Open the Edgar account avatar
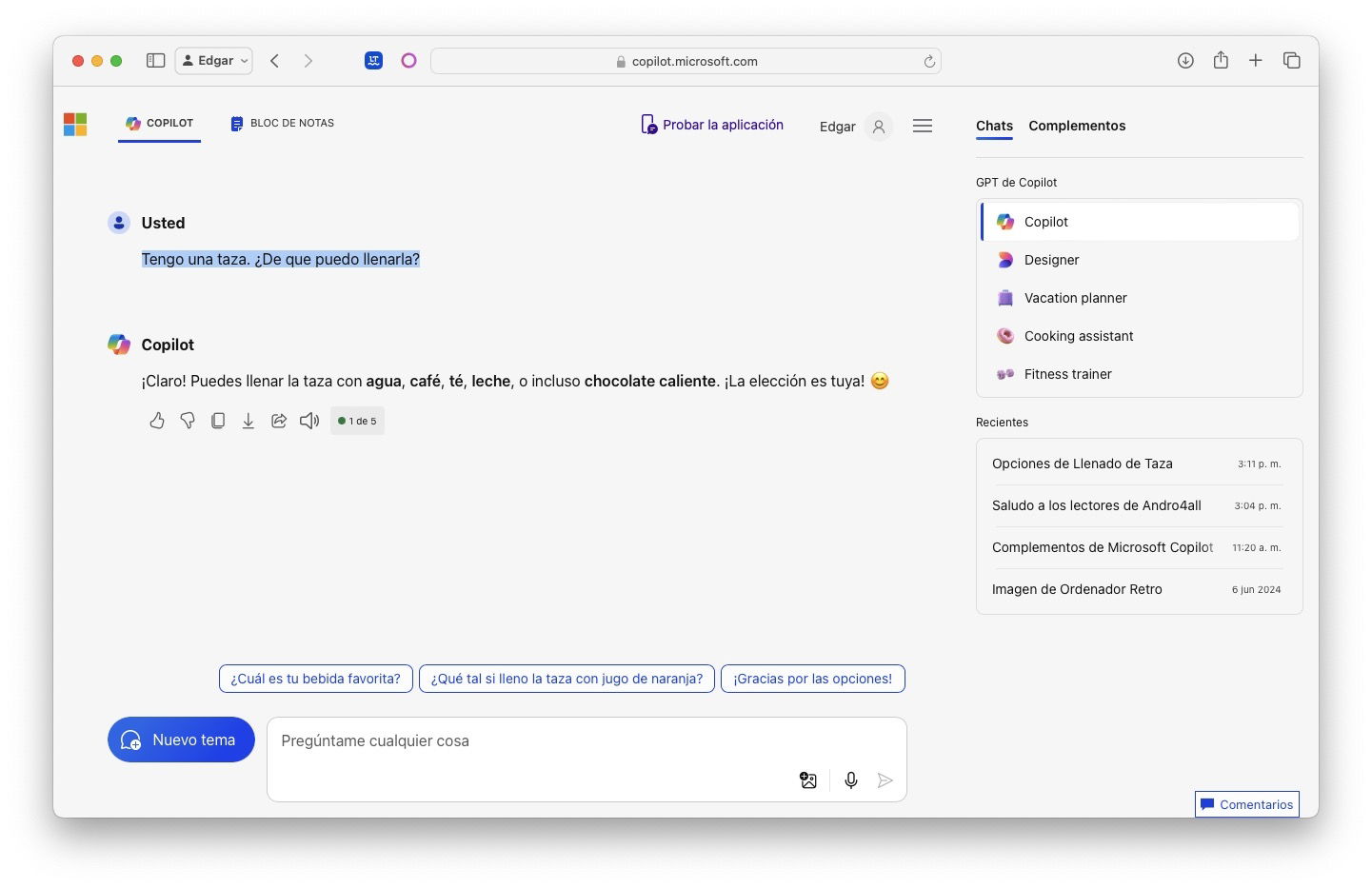Image resolution: width=1372 pixels, height=888 pixels. (x=879, y=127)
